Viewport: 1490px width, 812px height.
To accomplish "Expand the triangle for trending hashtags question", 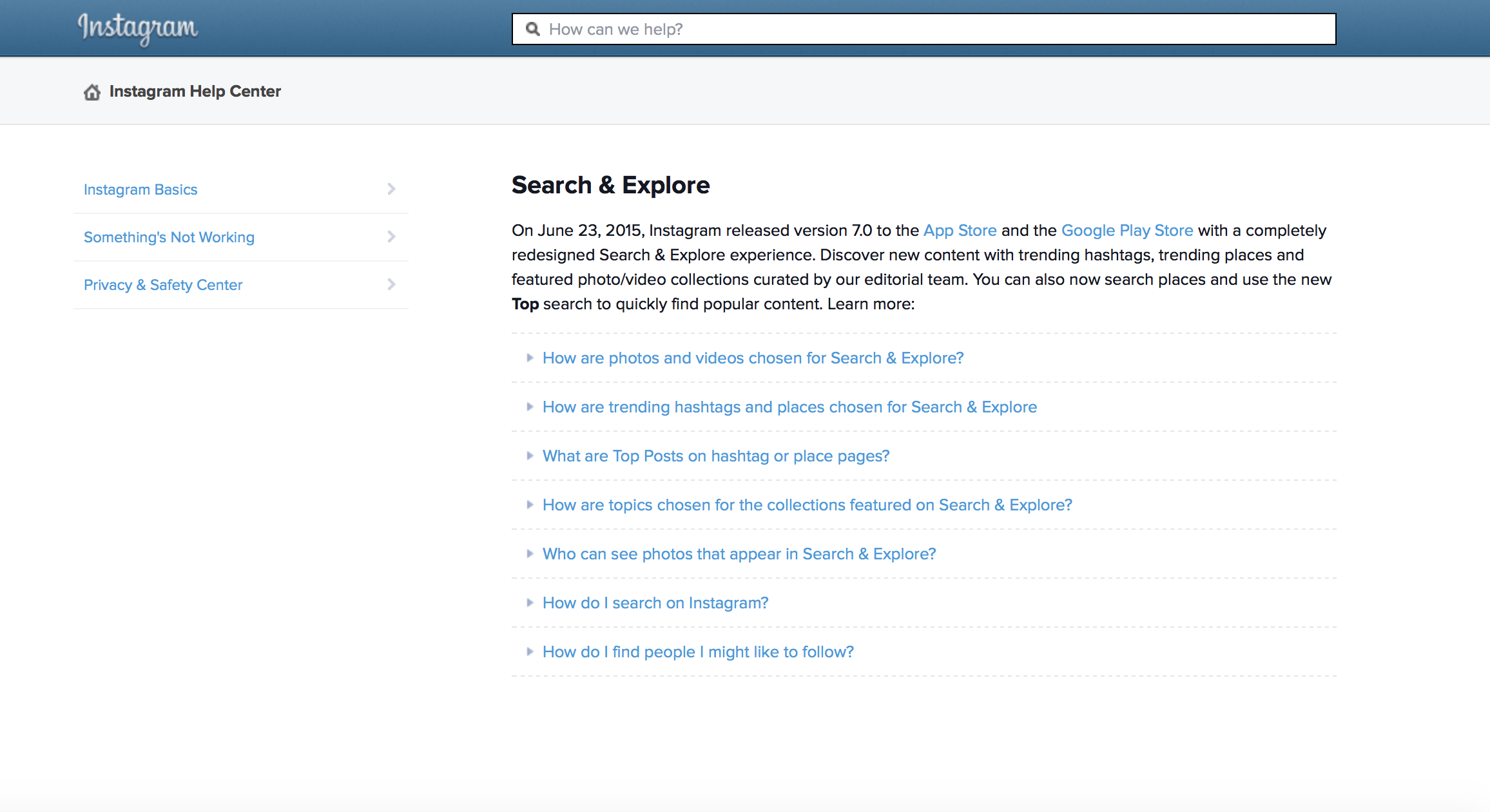I will (530, 407).
